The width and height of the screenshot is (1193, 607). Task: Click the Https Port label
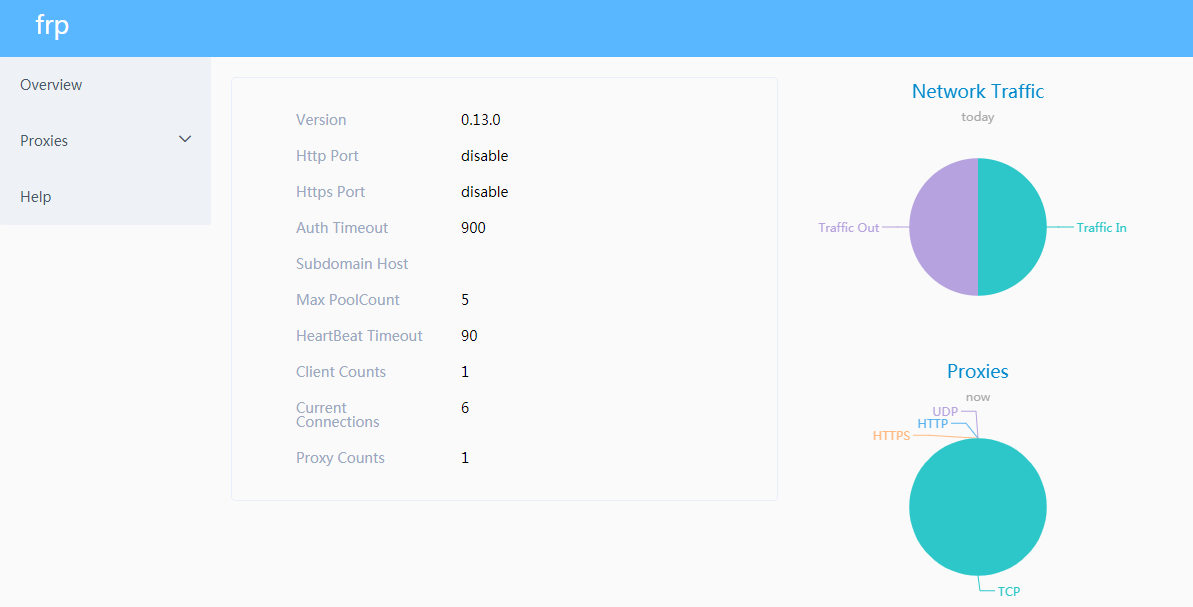click(x=330, y=192)
